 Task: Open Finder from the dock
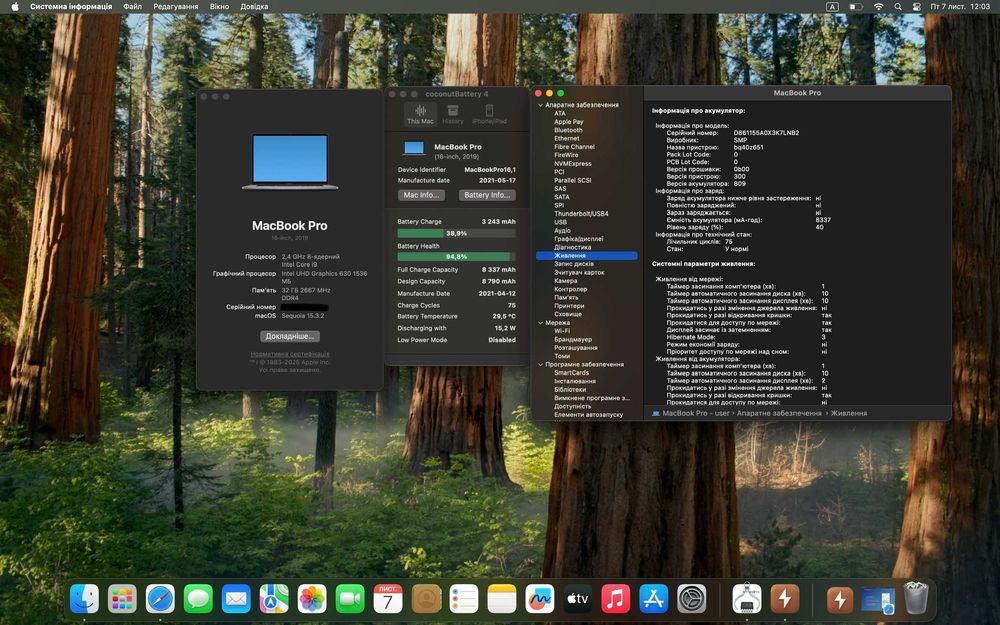84,599
